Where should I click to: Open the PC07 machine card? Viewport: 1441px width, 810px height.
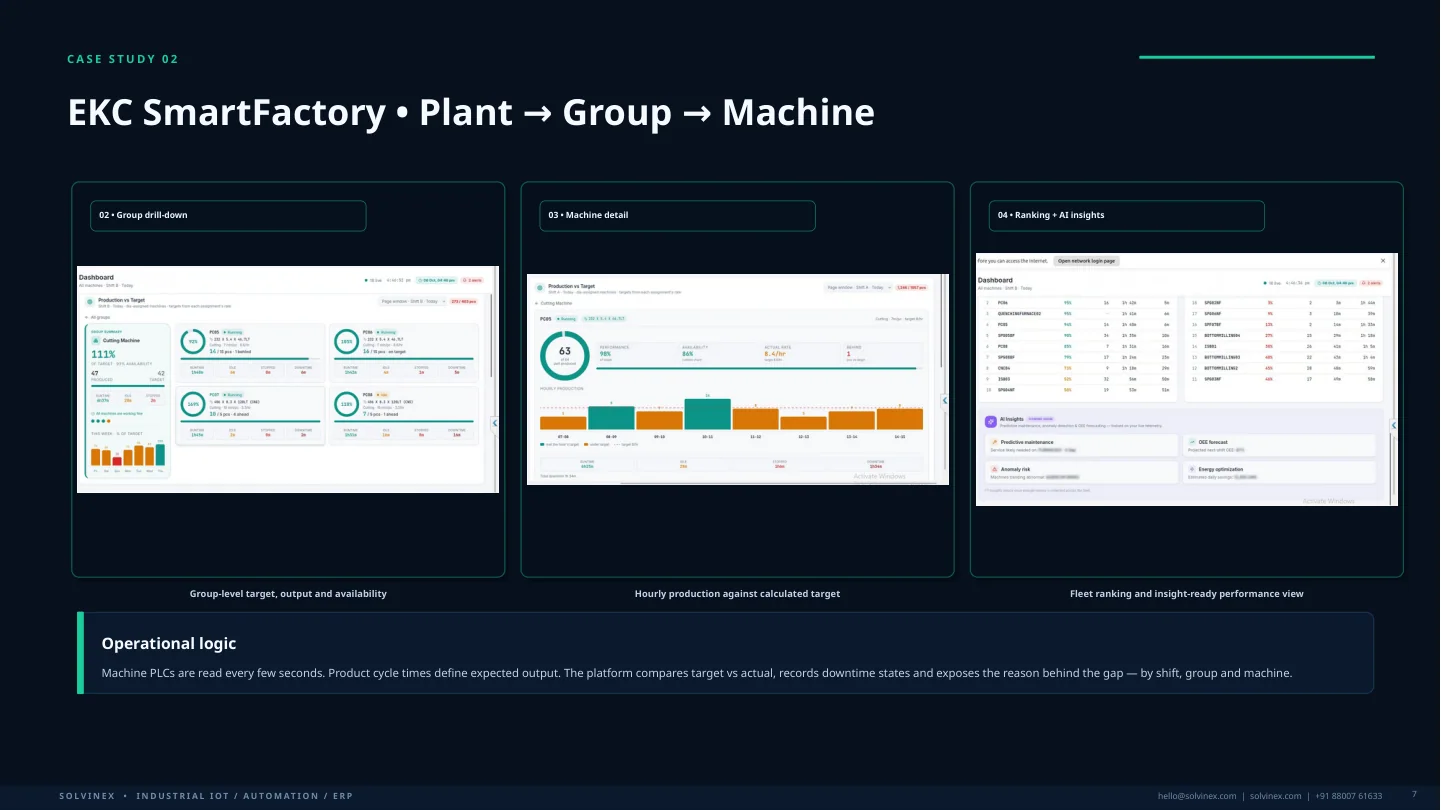click(x=250, y=415)
